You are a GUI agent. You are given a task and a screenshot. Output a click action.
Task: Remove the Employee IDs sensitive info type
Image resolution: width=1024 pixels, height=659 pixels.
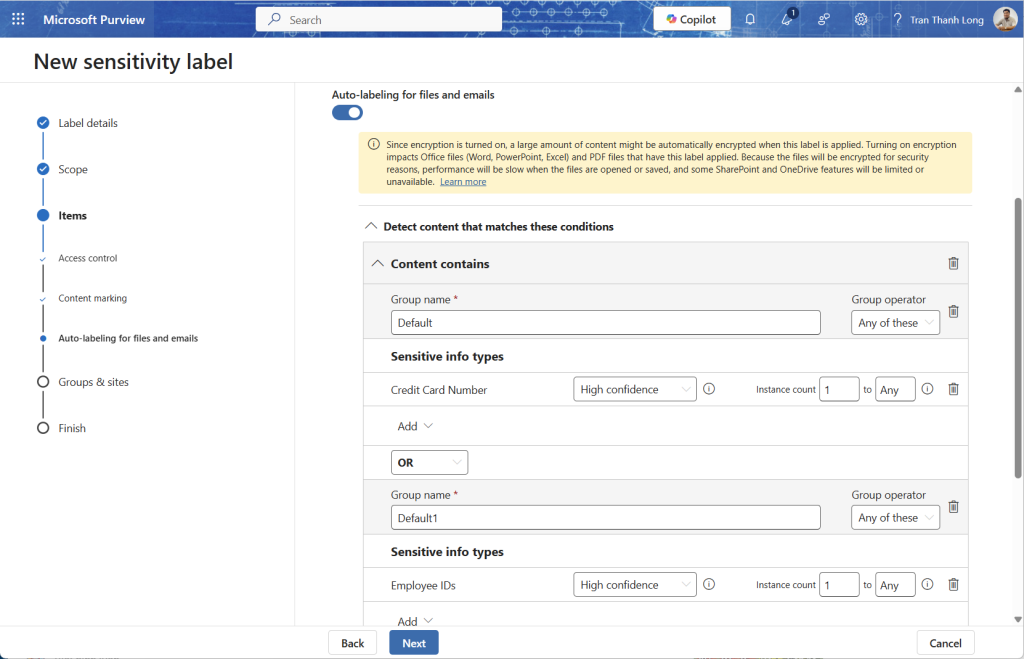pyautogui.click(x=953, y=584)
